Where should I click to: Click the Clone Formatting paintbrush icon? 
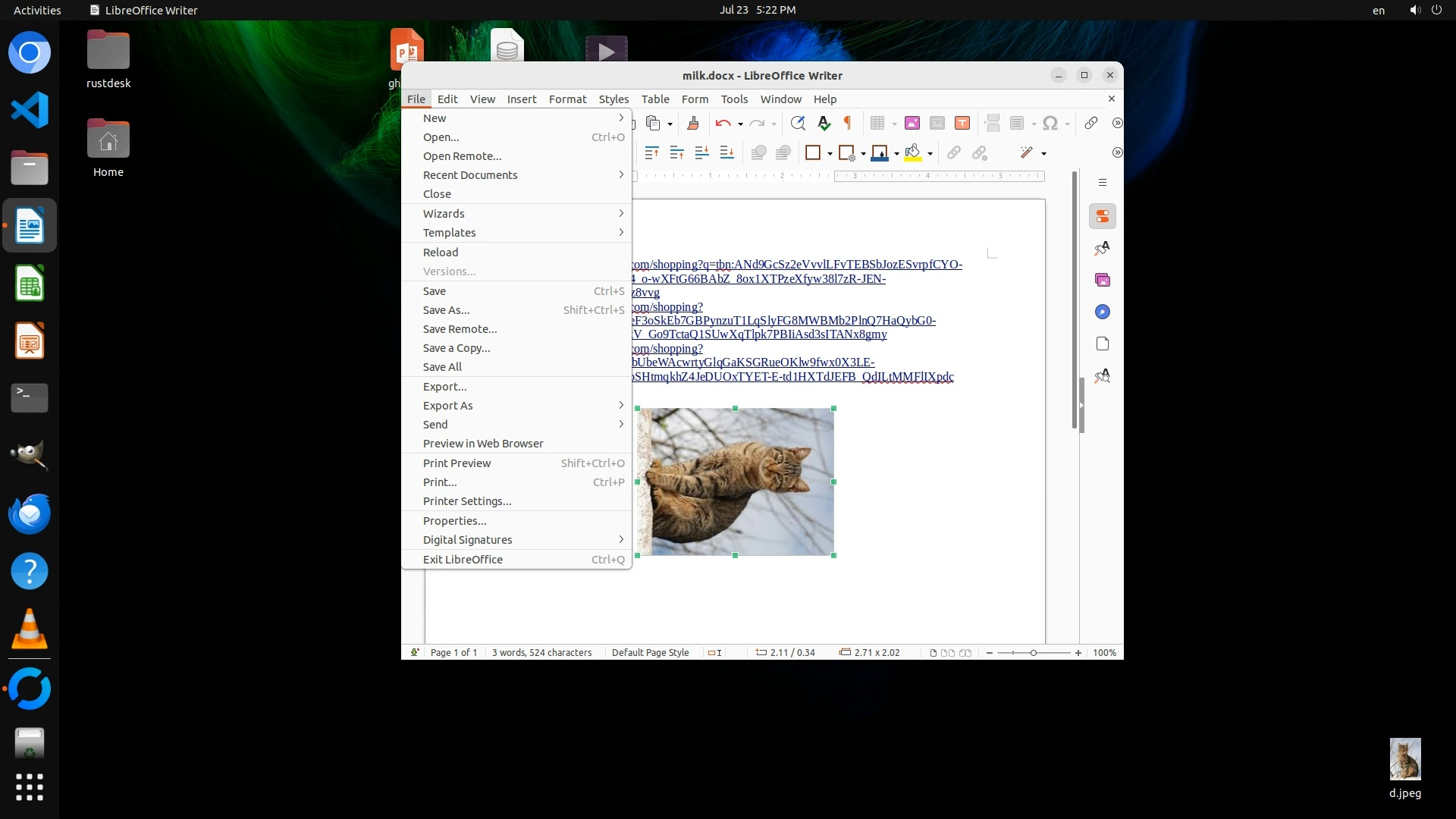click(692, 123)
